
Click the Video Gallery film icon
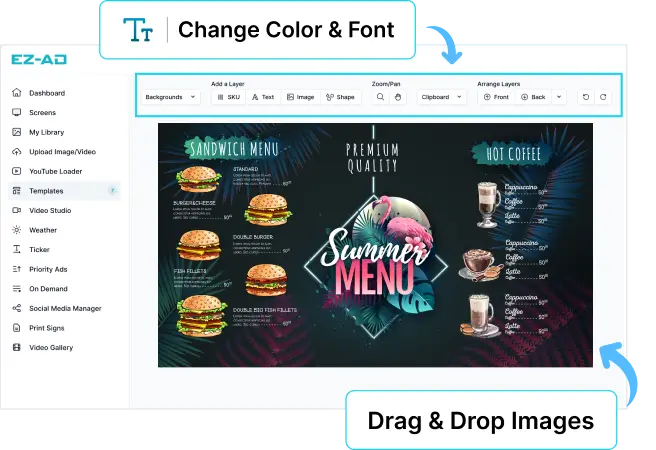[17, 347]
